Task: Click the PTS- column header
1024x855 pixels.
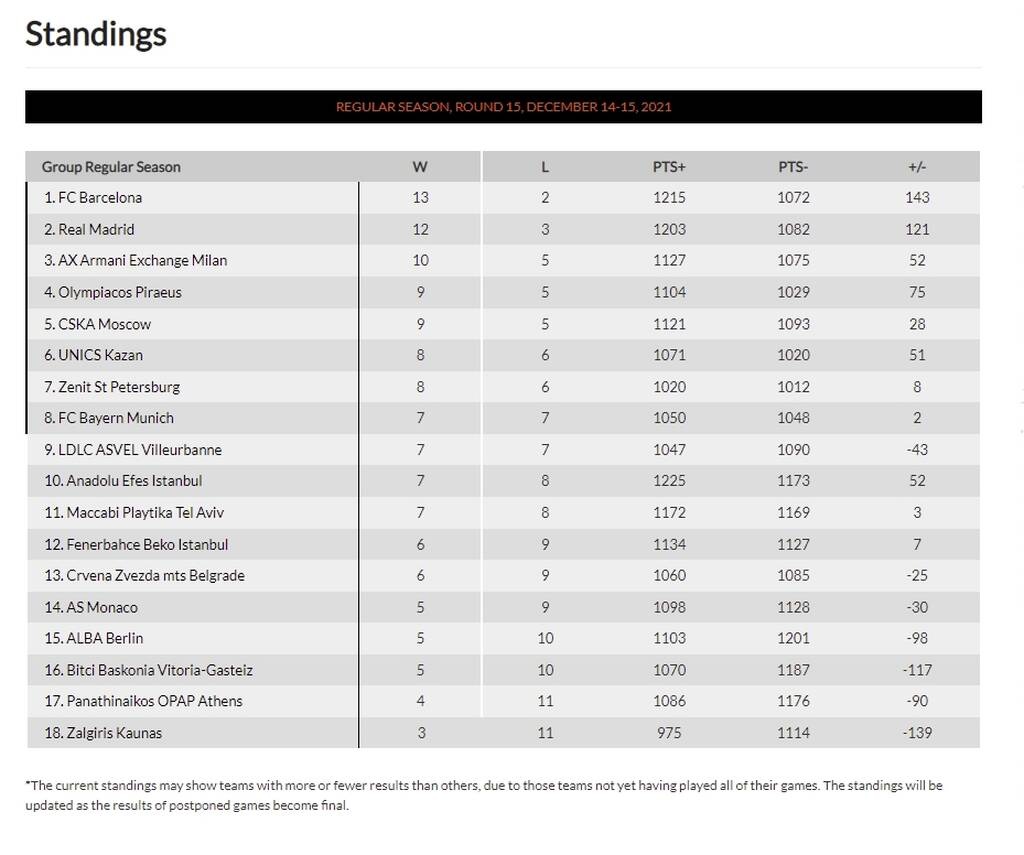Action: (793, 167)
